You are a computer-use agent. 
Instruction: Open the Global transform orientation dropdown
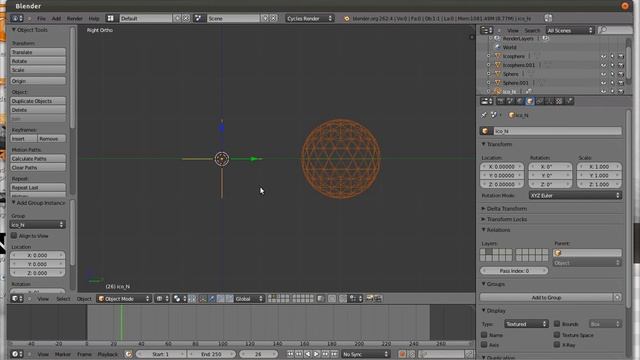pos(249,299)
